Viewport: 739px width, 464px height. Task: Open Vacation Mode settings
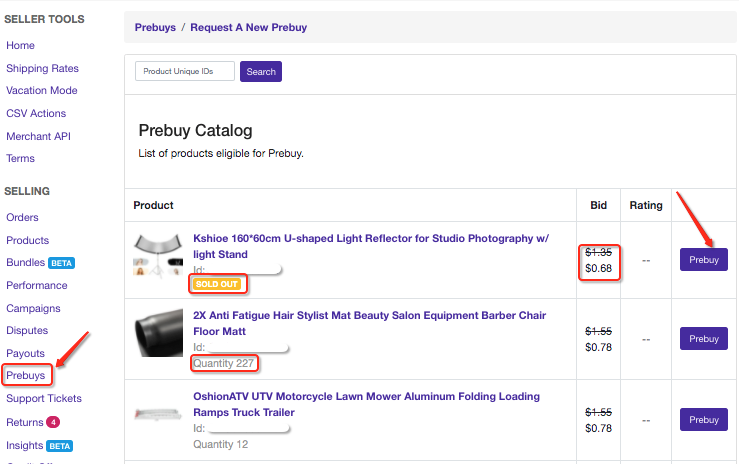[41, 91]
